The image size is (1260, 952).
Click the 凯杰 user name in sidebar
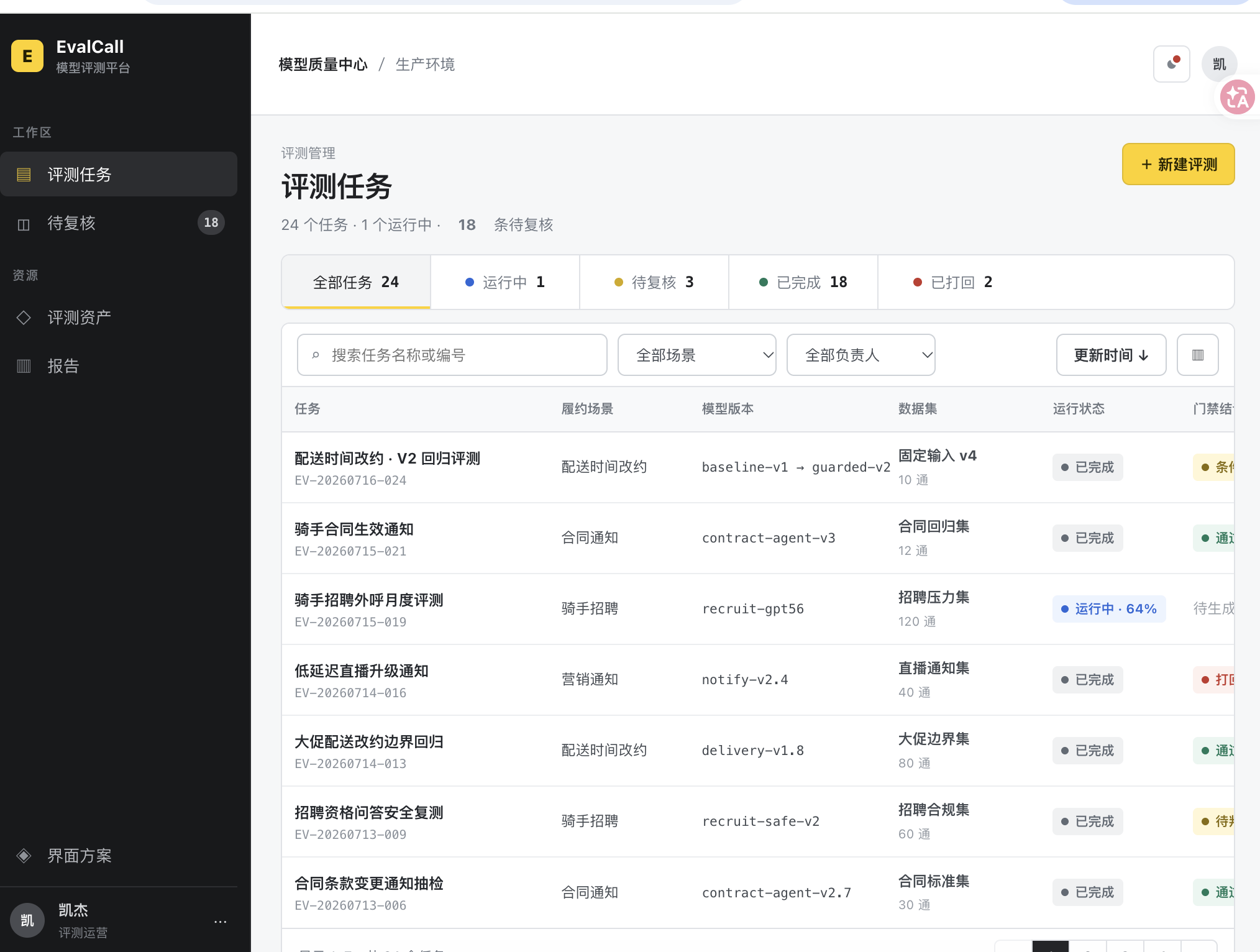(x=73, y=910)
